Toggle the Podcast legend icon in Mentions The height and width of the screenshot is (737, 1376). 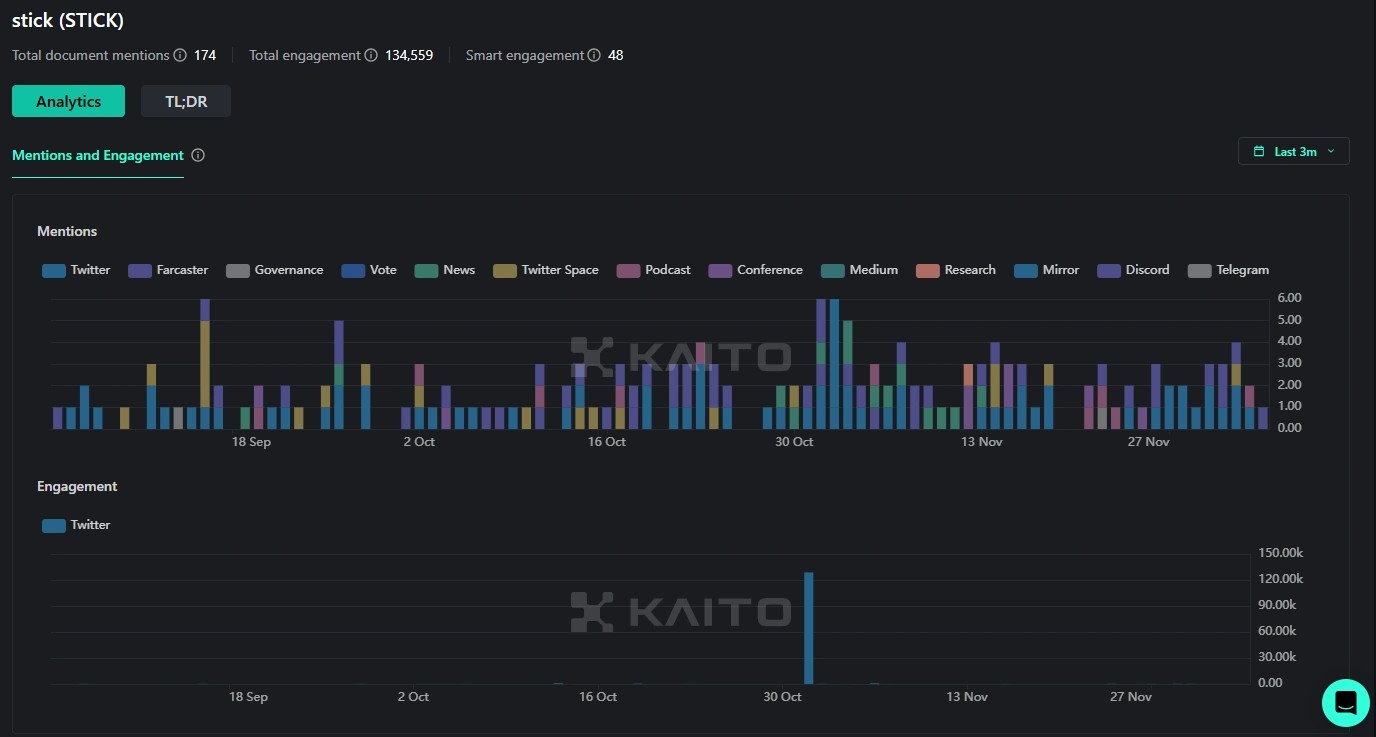[628, 270]
